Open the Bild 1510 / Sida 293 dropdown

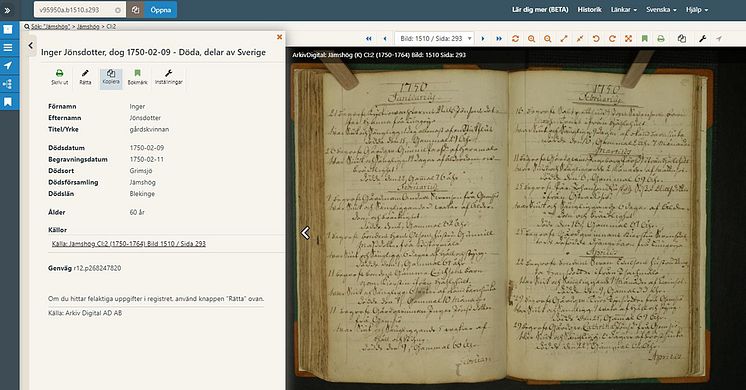[435, 39]
